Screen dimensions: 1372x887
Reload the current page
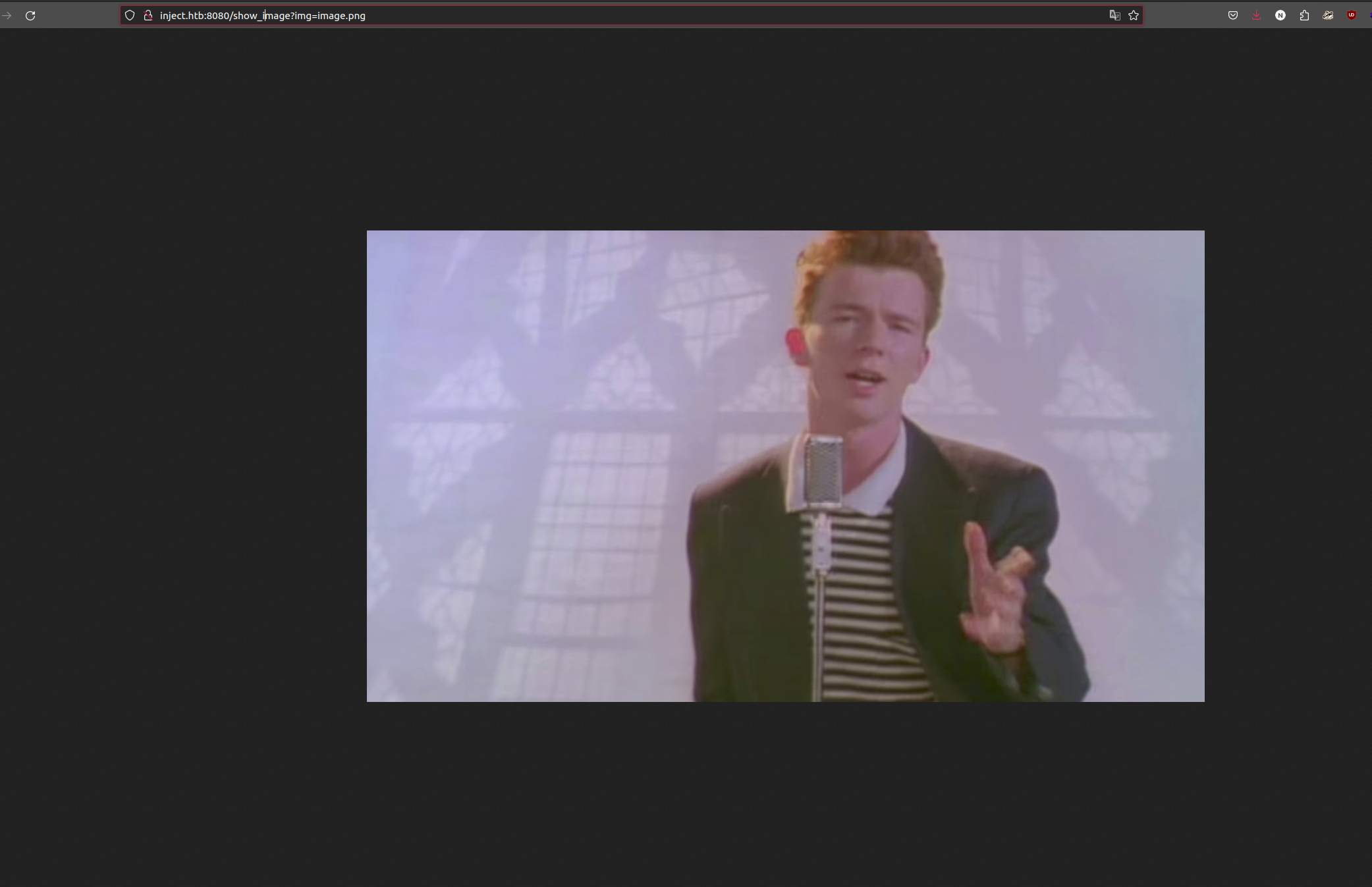pyautogui.click(x=30, y=16)
